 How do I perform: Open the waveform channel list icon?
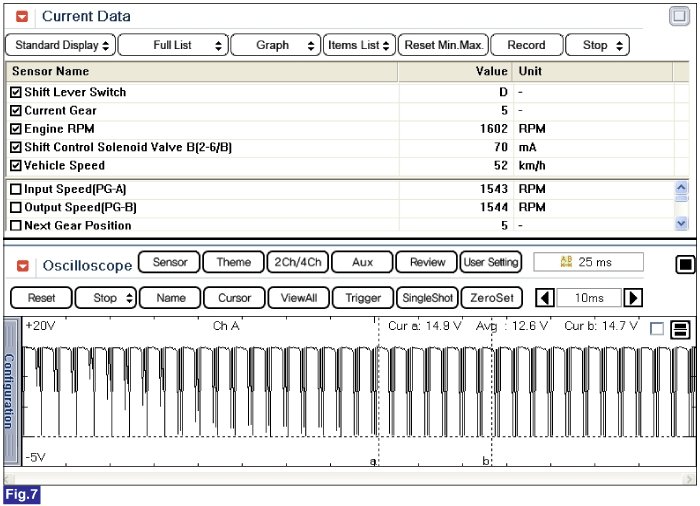[x=679, y=329]
